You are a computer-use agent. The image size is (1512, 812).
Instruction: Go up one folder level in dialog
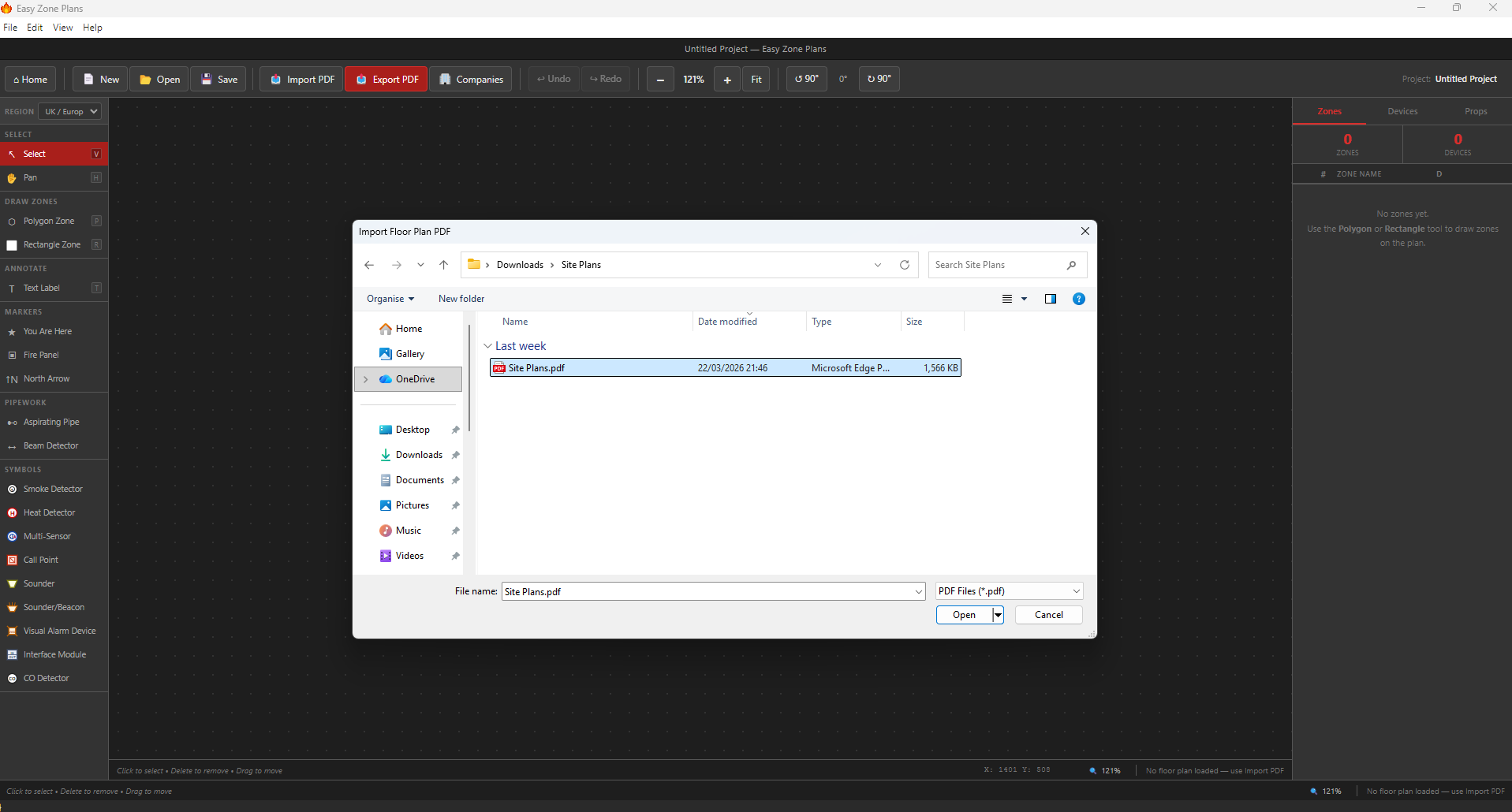444,265
